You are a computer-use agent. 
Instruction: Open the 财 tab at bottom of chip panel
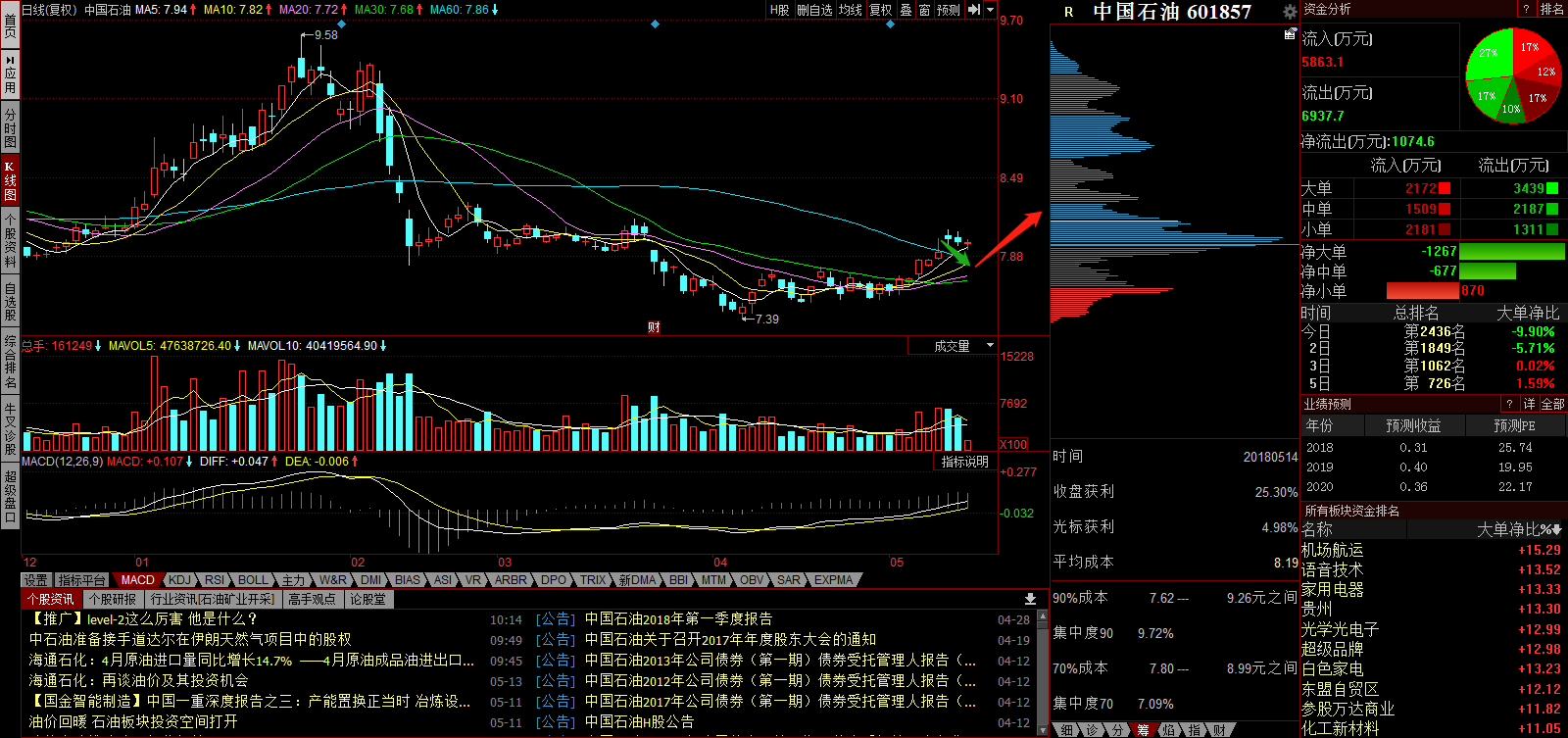[1218, 730]
